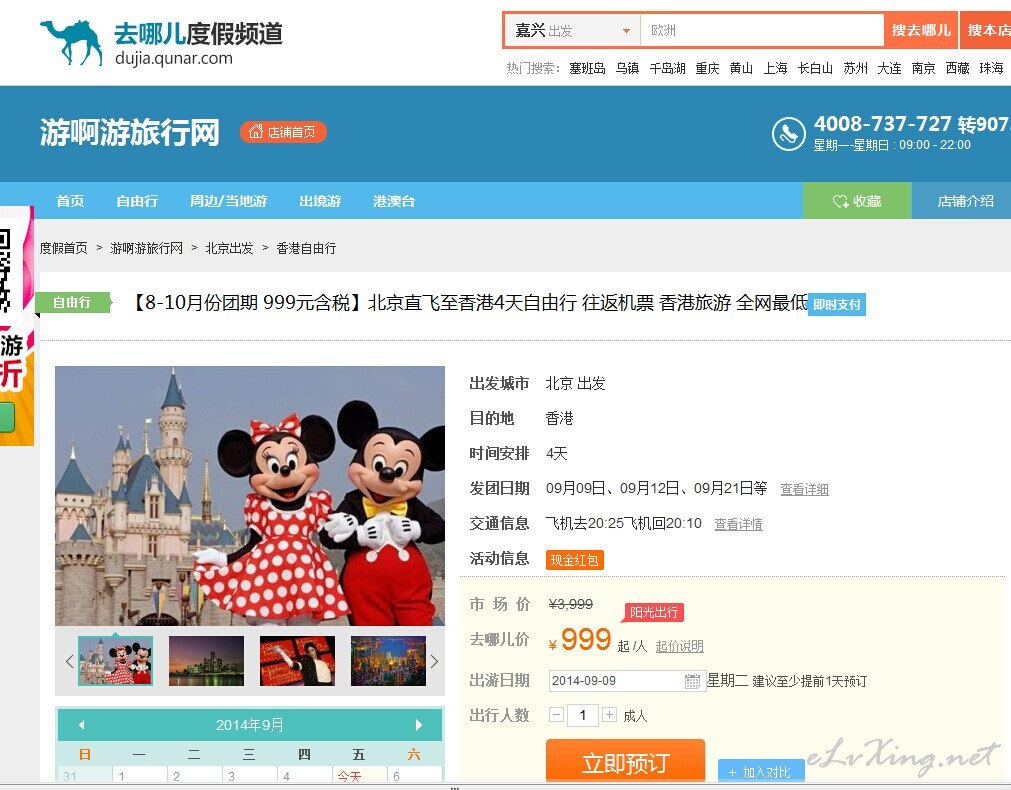Go to next month in calendar
This screenshot has width=1011, height=790.
pyautogui.click(x=418, y=725)
